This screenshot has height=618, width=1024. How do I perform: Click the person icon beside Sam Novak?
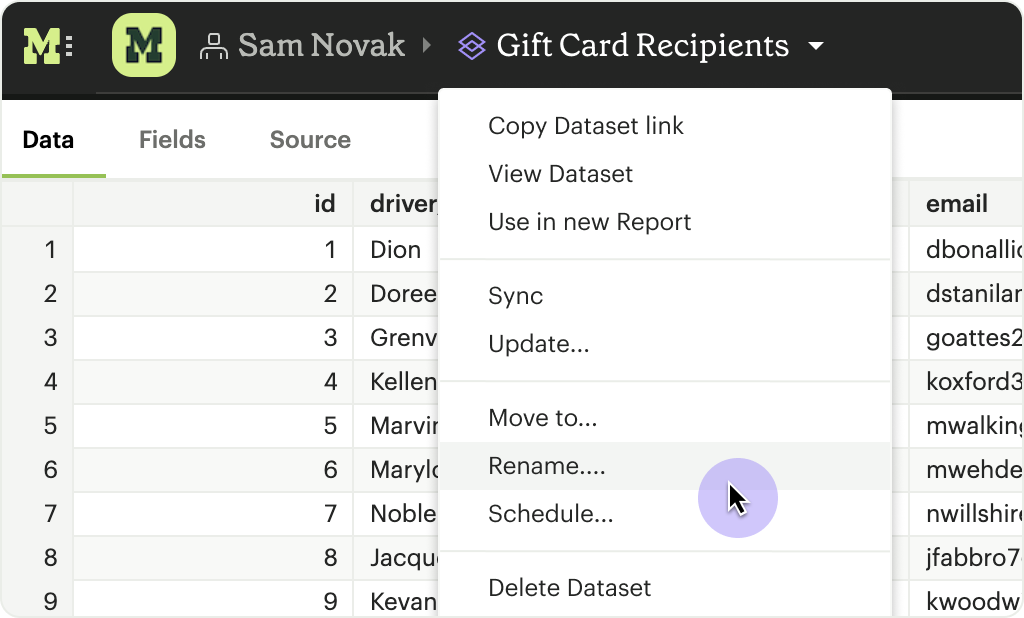click(214, 46)
